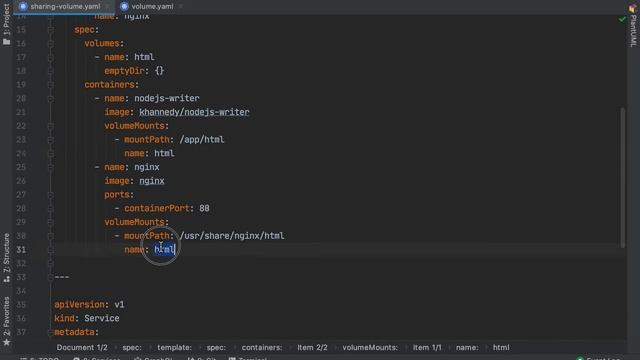Collapse the containers block on line 19
The height and width of the screenshot is (360, 640).
coord(51,85)
